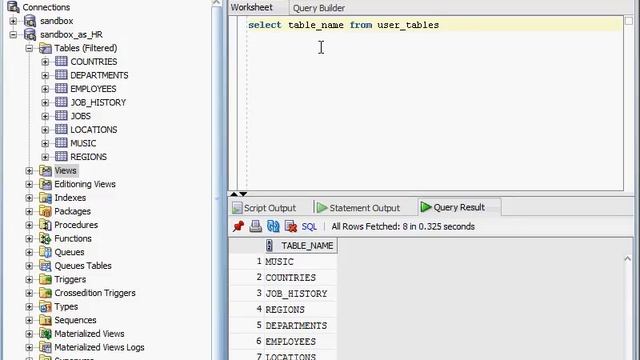Expand the Indexes node
This screenshot has height=360, width=640.
(x=29, y=198)
